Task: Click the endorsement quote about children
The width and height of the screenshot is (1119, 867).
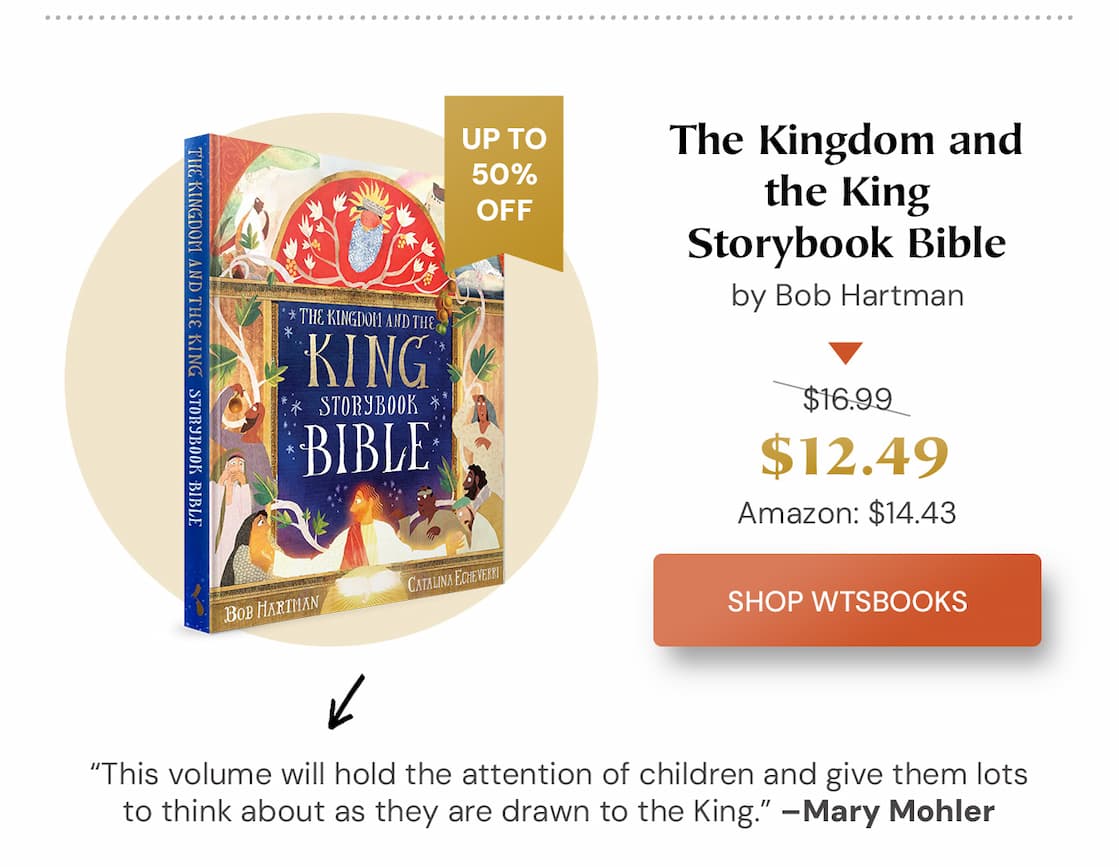Action: tap(558, 773)
